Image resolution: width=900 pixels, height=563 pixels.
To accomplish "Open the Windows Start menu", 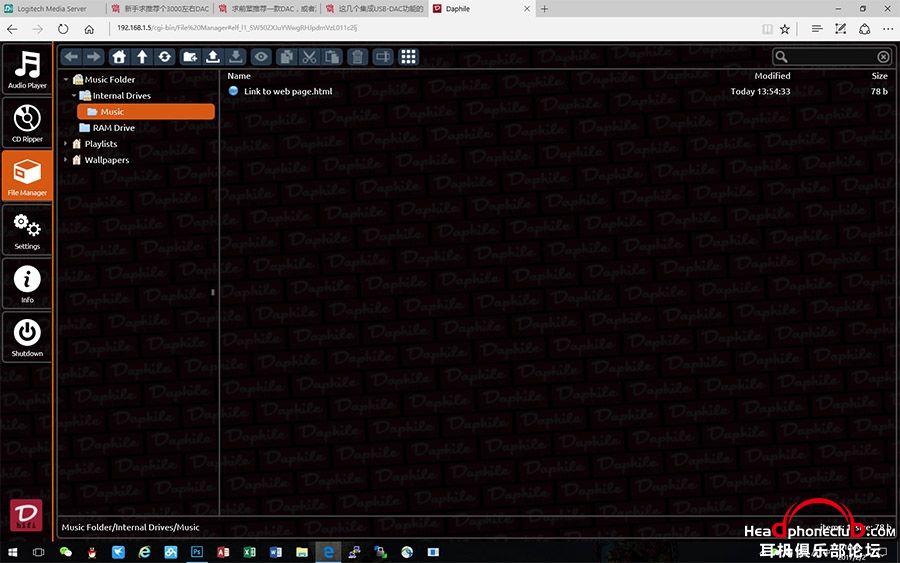I will (13, 552).
